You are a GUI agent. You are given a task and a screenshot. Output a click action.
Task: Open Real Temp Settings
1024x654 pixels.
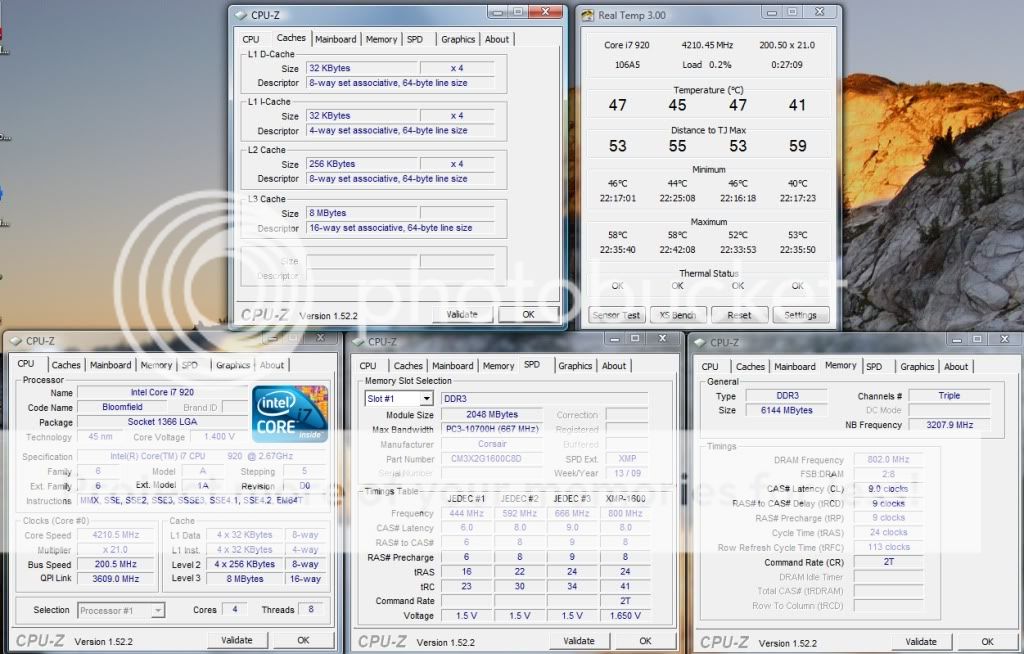801,315
